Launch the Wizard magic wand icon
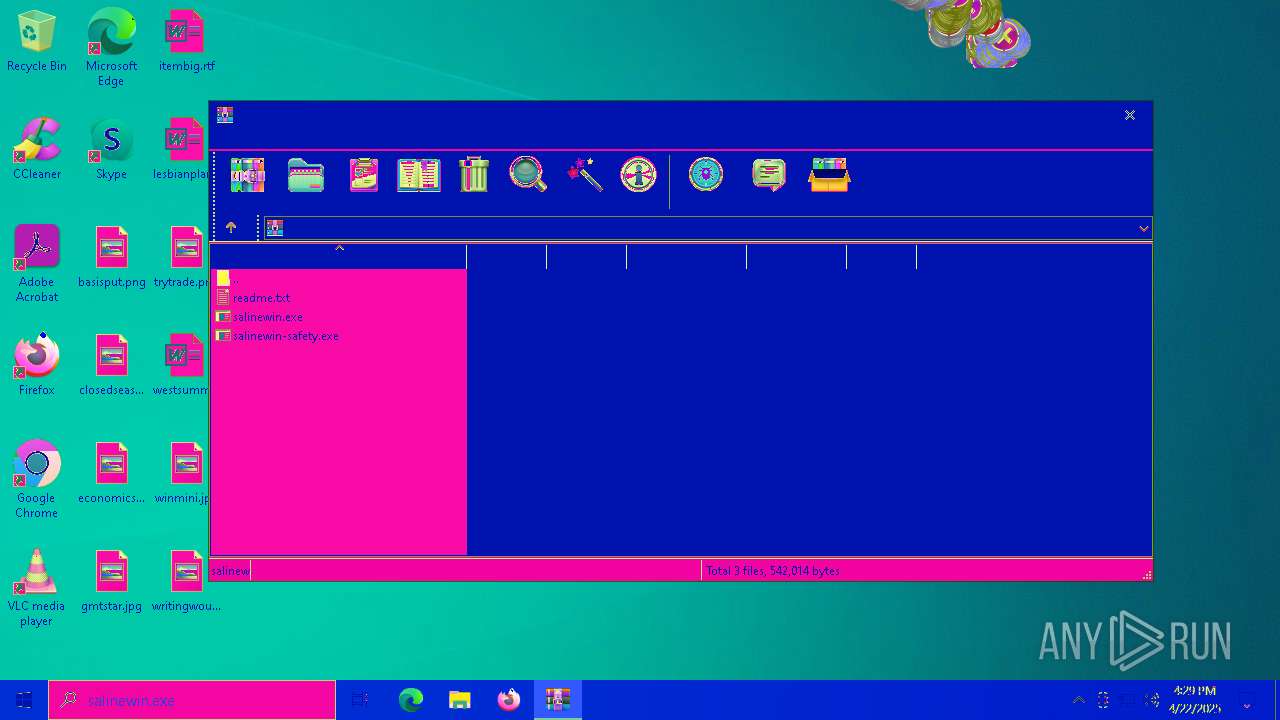 [x=585, y=175]
